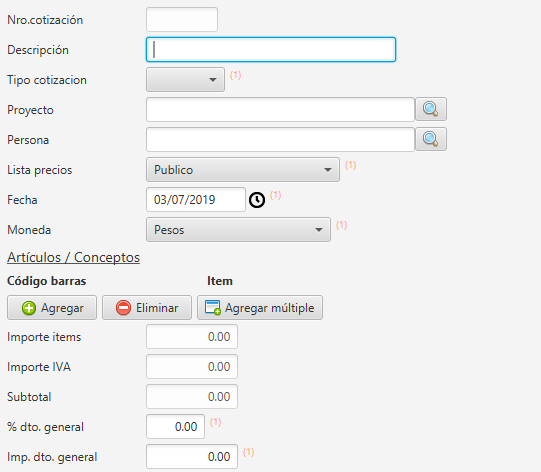Click the Fecha date field 03/07/2019

(196, 200)
